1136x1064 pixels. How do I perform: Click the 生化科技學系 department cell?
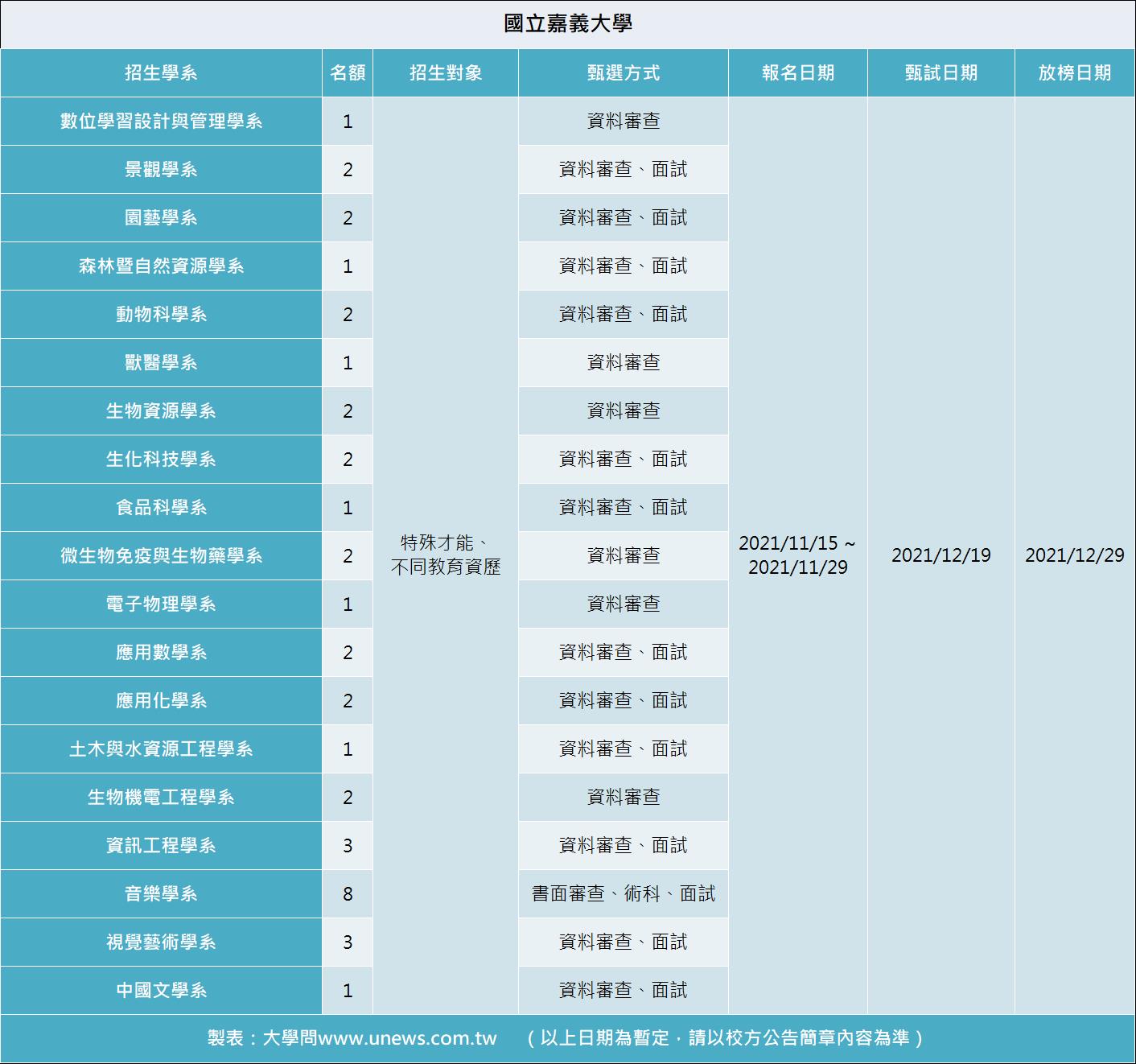161,460
